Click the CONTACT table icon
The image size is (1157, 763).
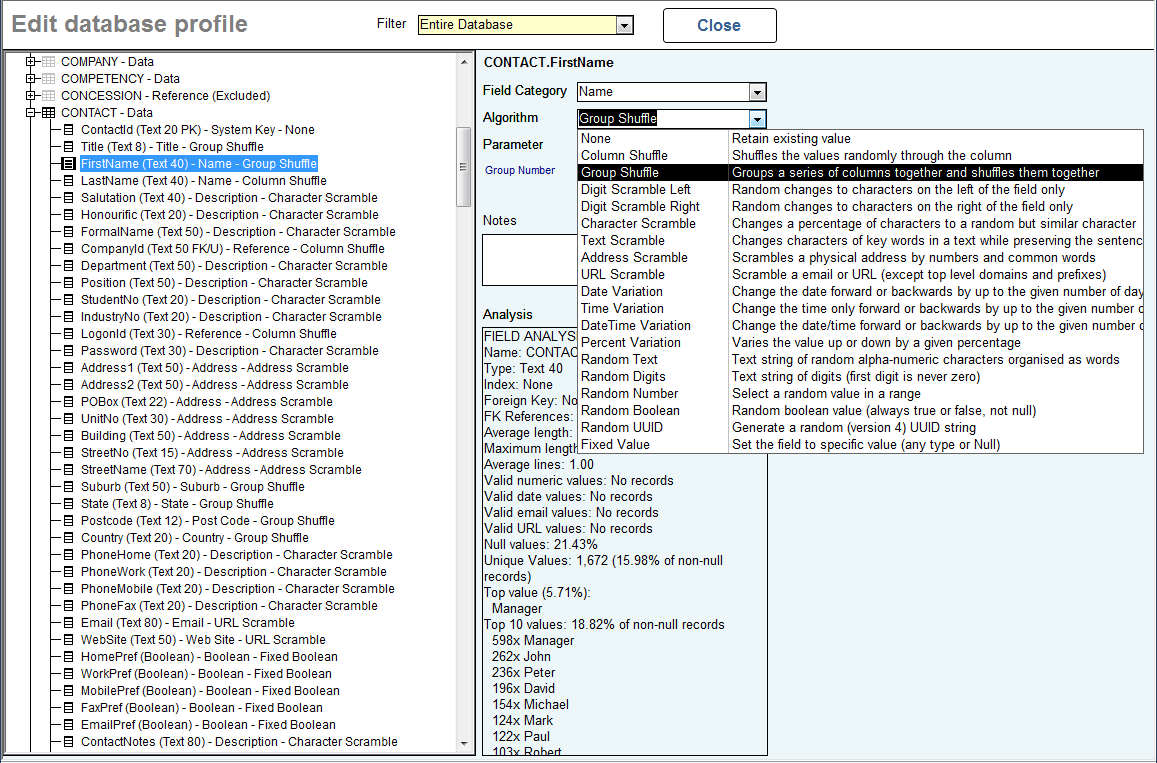click(x=48, y=113)
